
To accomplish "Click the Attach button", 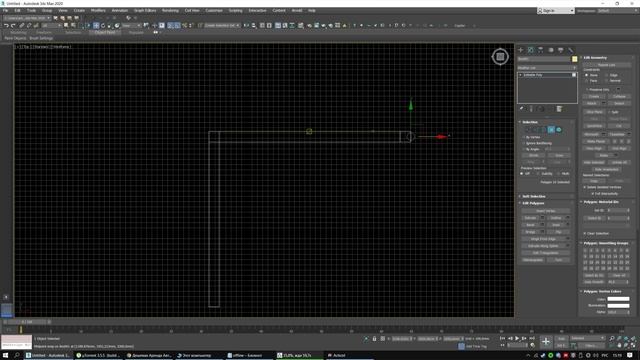I will (x=591, y=103).
